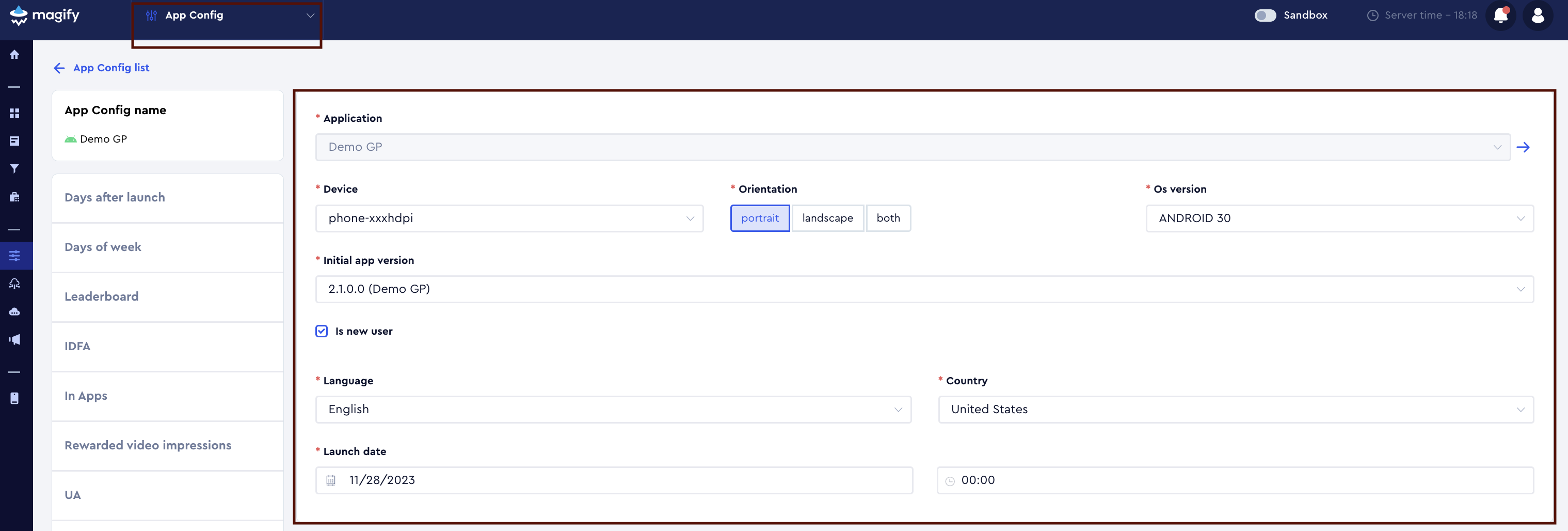This screenshot has width=1568, height=531.
Task: Uncheck the Is new user checkbox
Action: click(322, 331)
